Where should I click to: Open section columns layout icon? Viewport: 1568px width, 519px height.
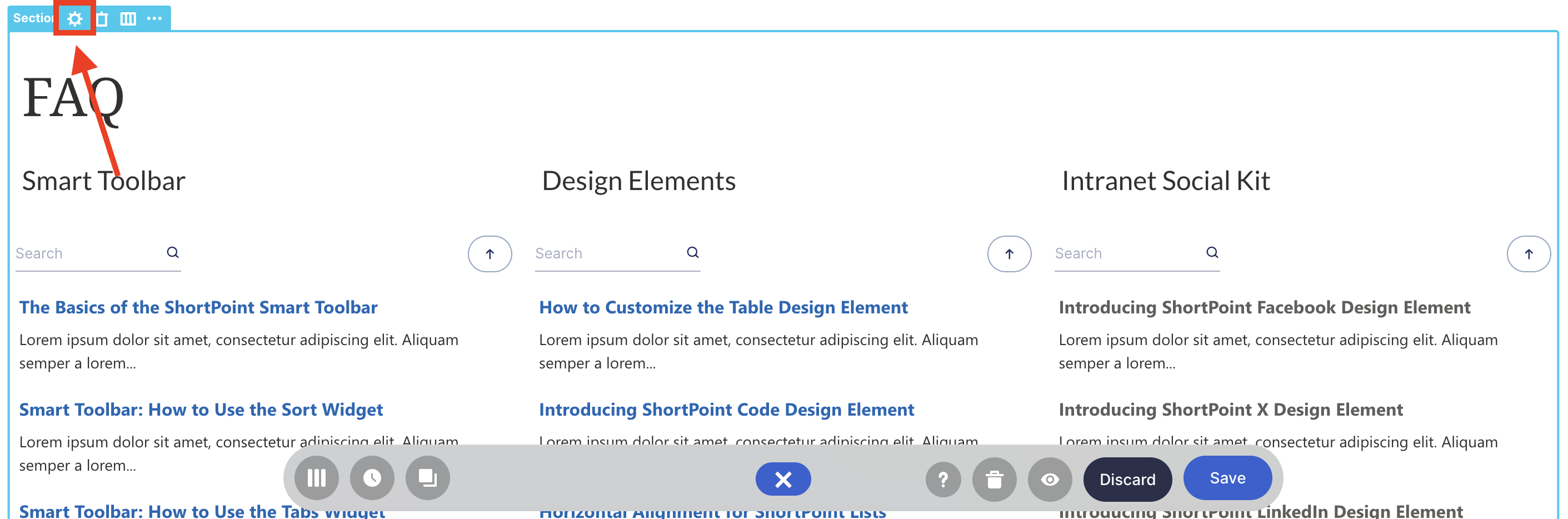pyautogui.click(x=128, y=19)
